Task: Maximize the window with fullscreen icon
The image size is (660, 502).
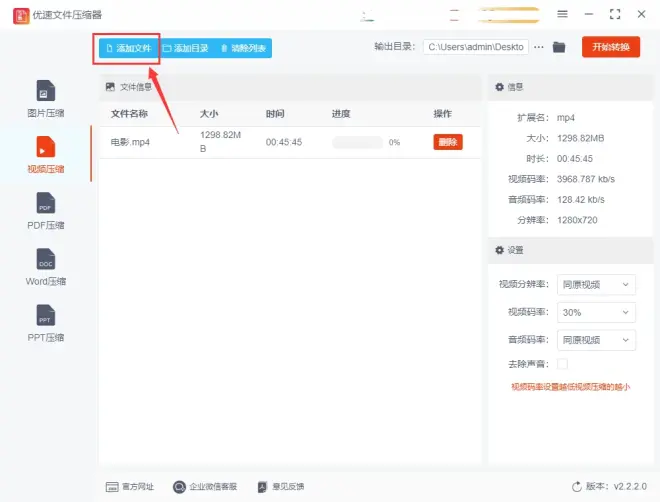Action: pos(615,14)
